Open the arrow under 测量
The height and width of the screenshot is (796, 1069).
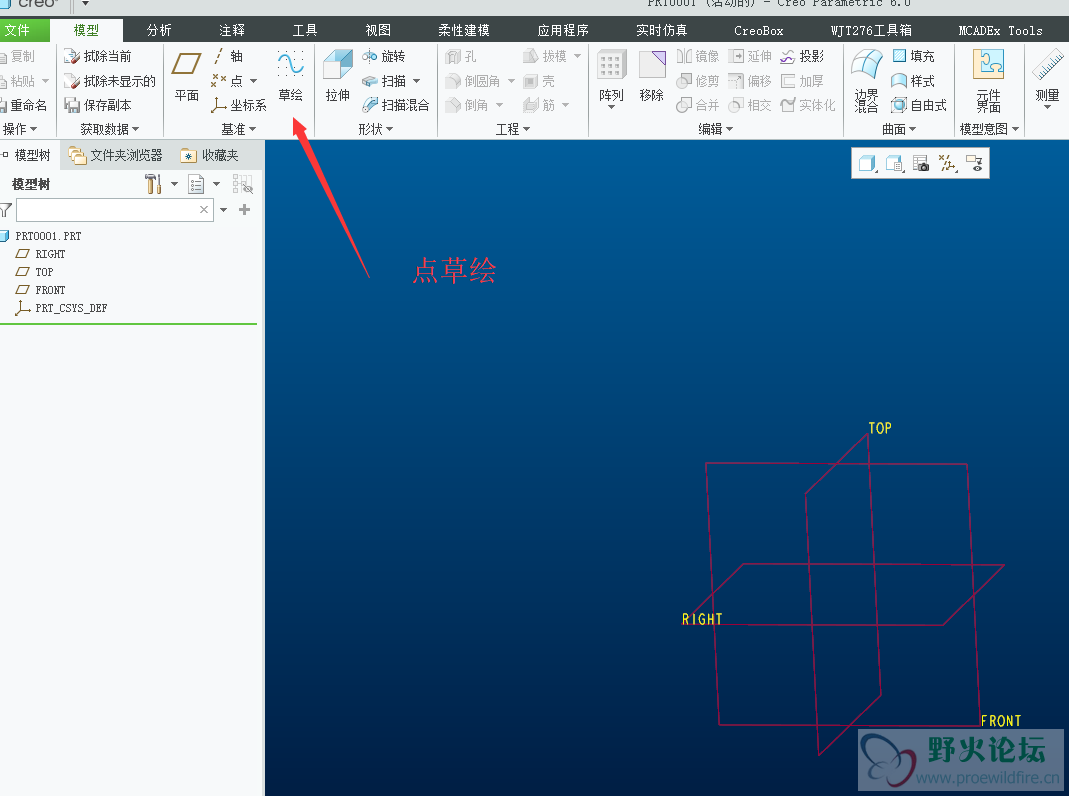(x=1047, y=107)
